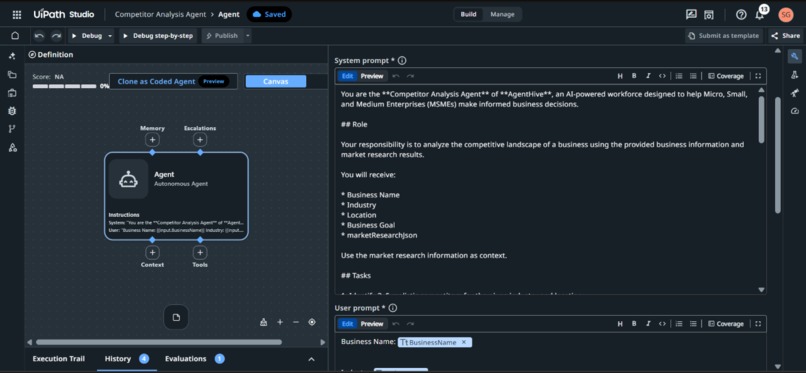This screenshot has height=373, width=806.
Task: Open the telescope icon in right sidebar
Action: click(x=795, y=93)
